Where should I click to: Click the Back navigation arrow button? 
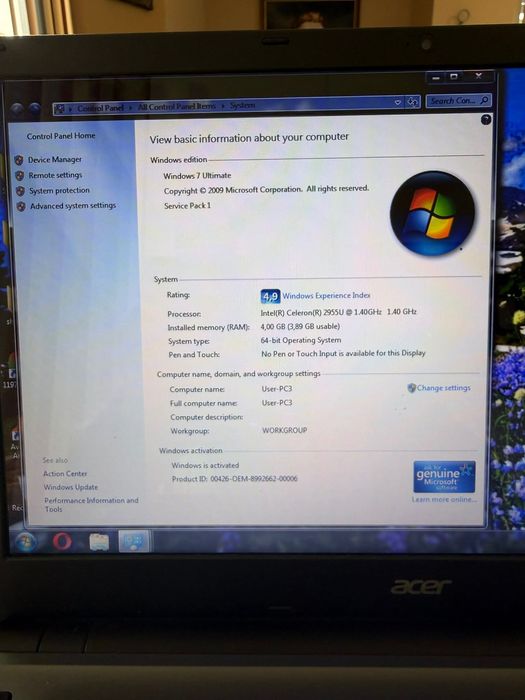coord(17,109)
